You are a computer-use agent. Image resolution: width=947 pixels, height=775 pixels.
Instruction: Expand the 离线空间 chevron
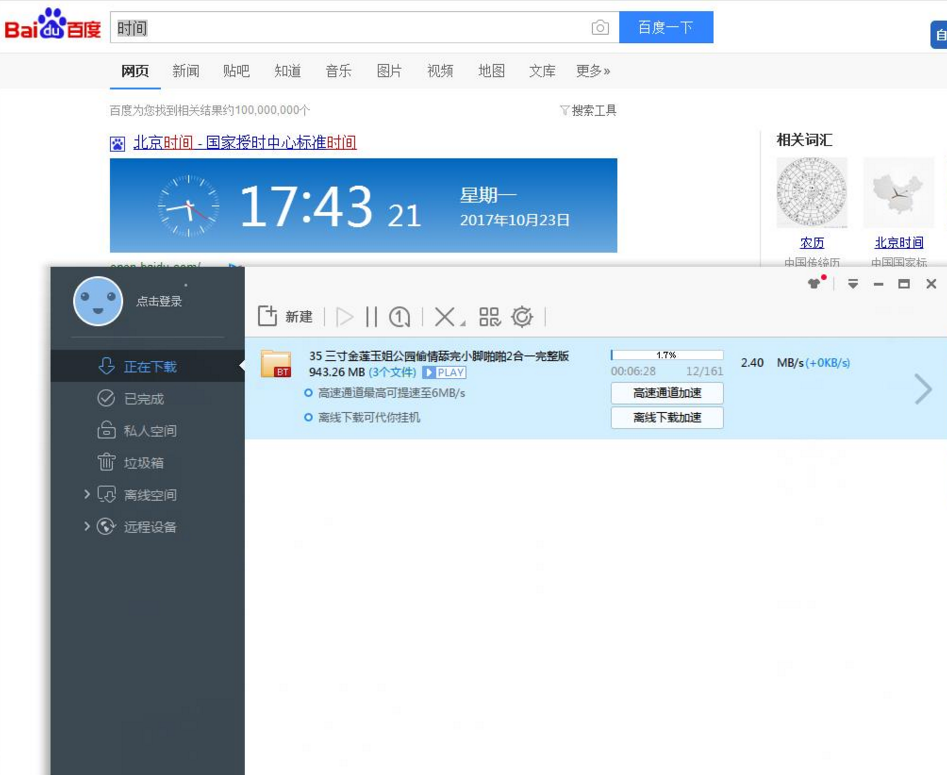87,494
